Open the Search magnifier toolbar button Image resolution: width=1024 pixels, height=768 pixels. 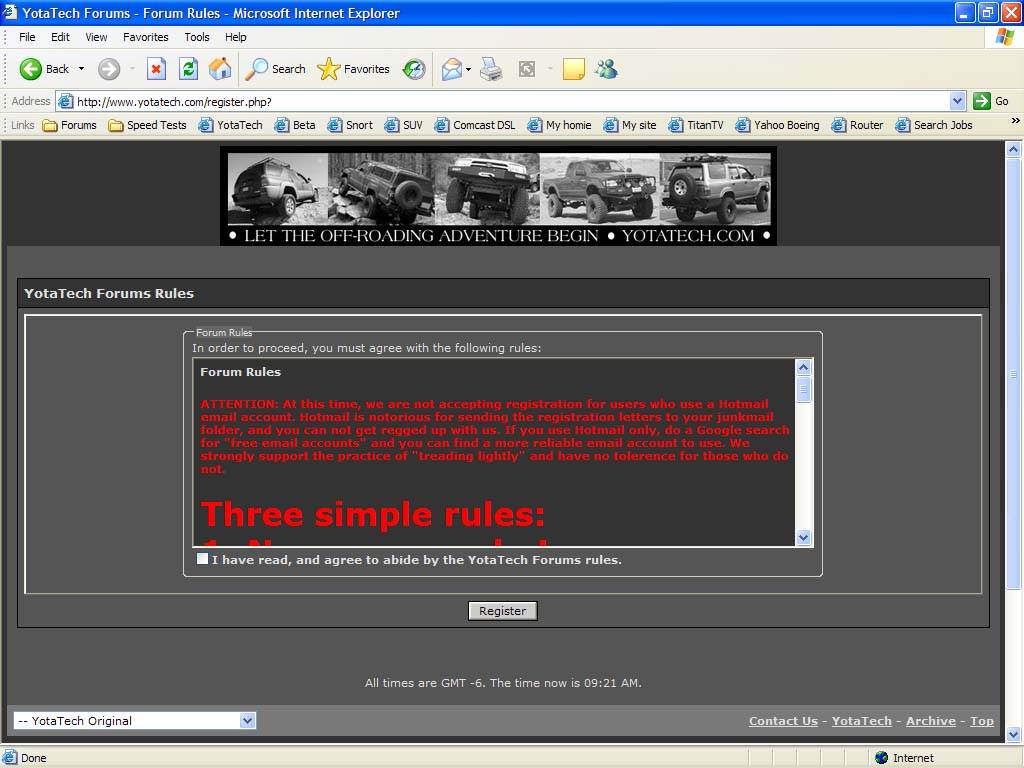pyautogui.click(x=275, y=69)
